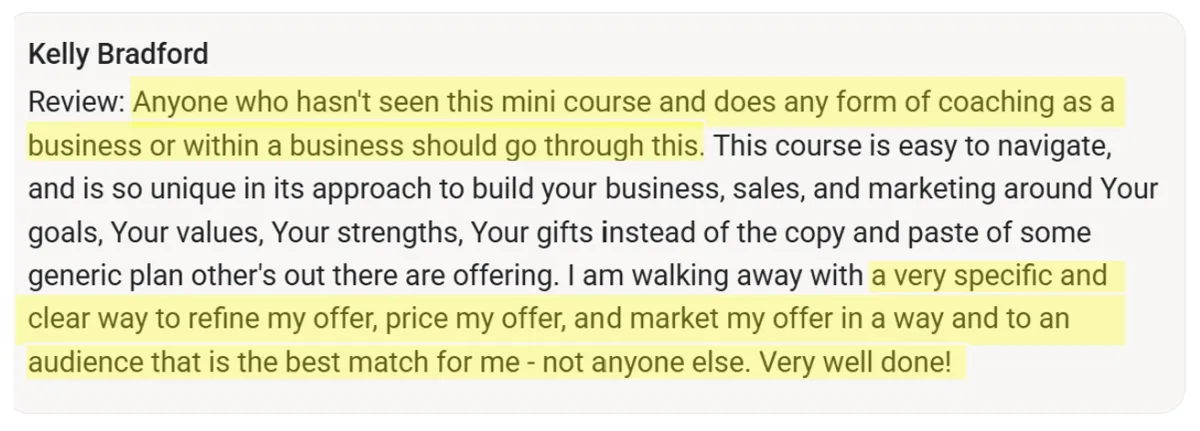1200x431 pixels.
Task: Click the text 'copy and paste of some'
Action: click(940, 233)
